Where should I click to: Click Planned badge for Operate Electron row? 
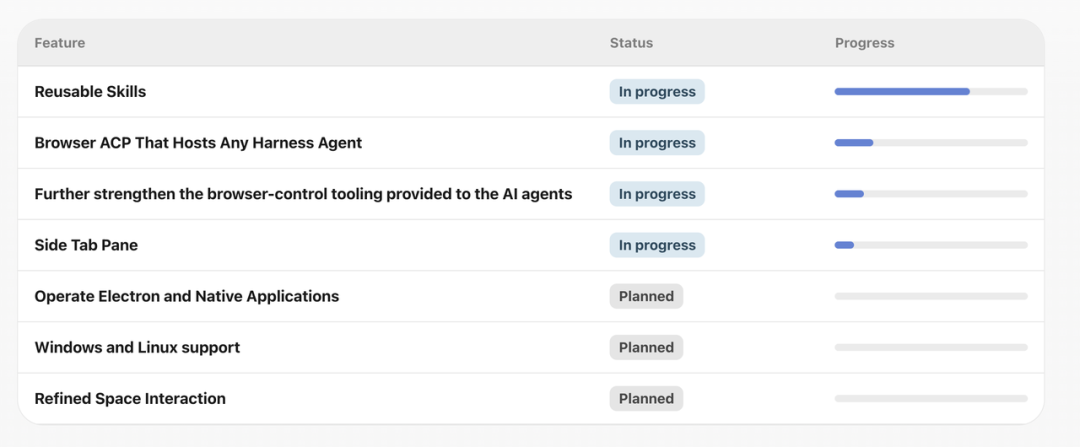point(646,296)
